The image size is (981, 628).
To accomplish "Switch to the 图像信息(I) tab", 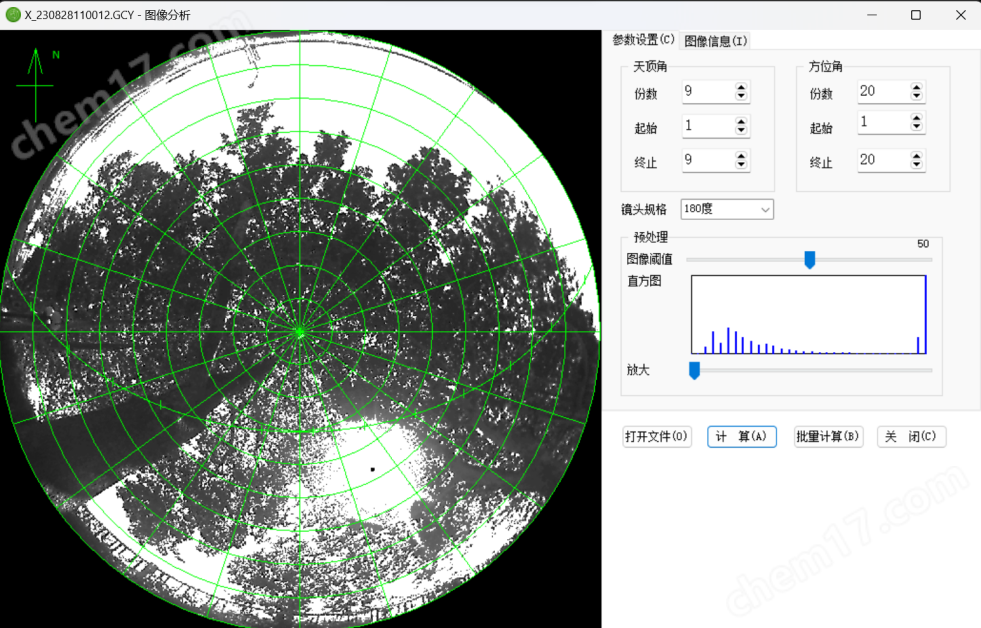I will pyautogui.click(x=716, y=40).
